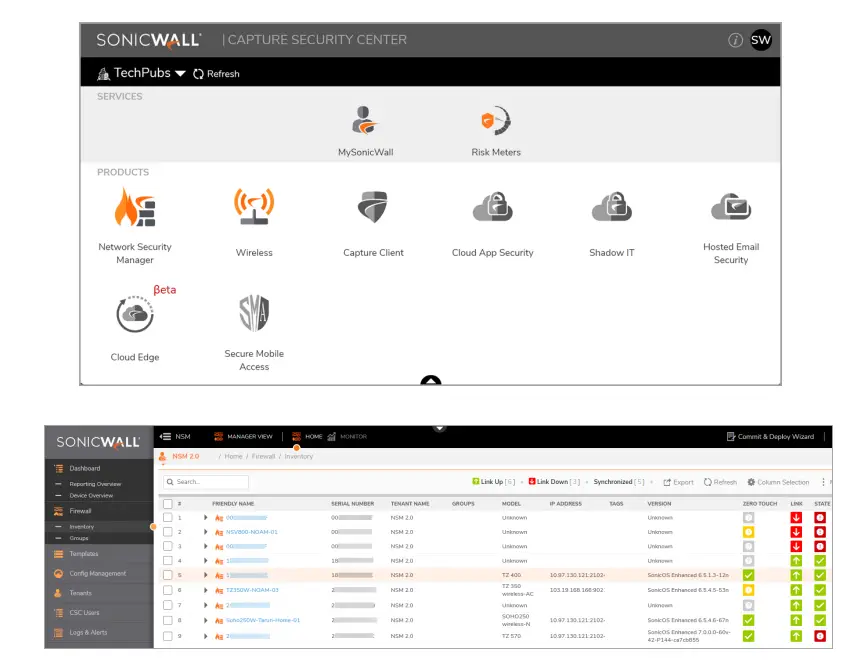861x665 pixels.
Task: Switch to Manager View
Action: tap(243, 437)
